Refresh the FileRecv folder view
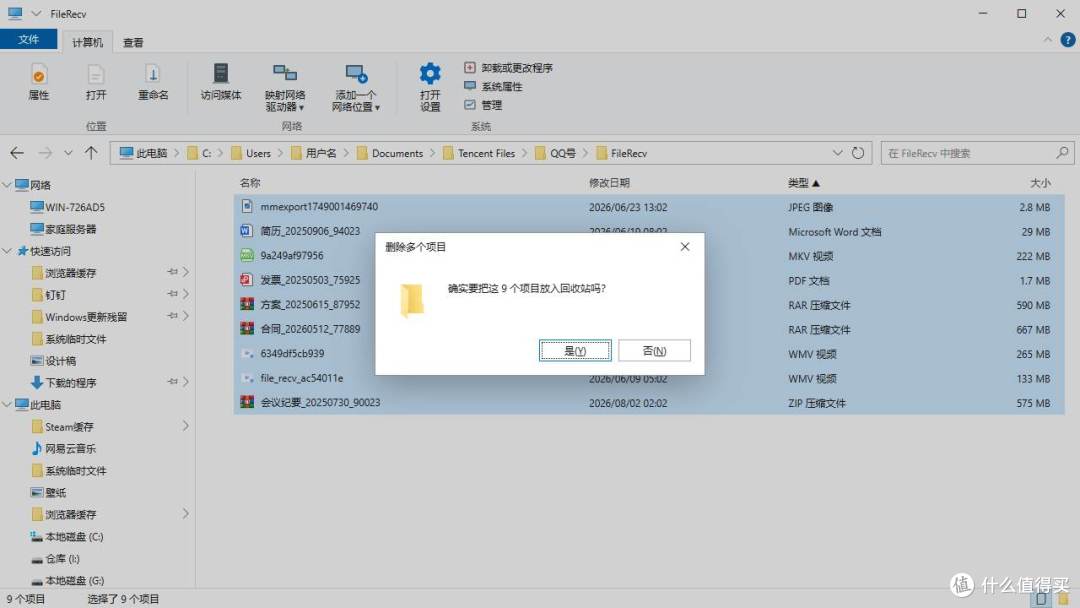Viewport: 1080px width, 608px height. coord(858,153)
